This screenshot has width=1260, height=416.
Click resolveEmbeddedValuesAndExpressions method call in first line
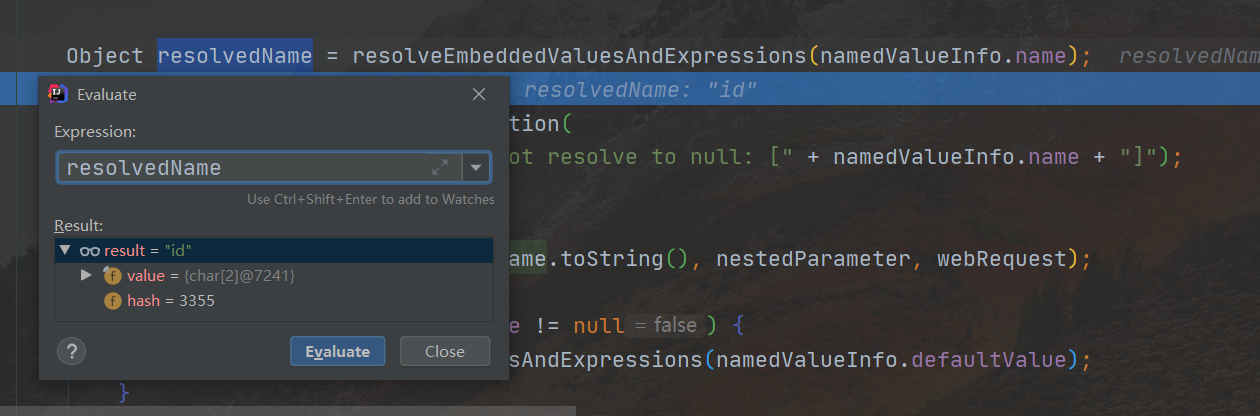(579, 56)
